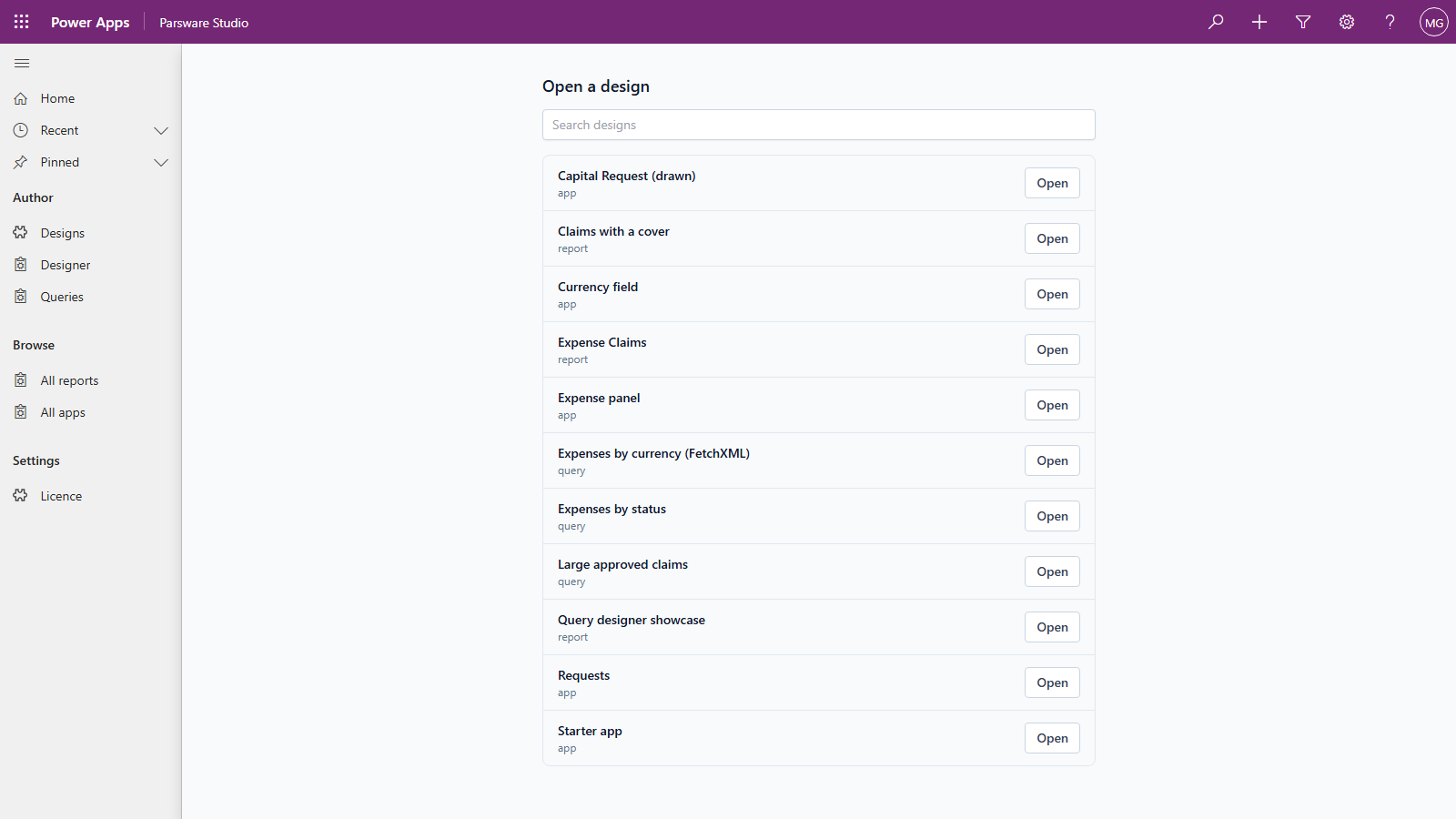Open the Query designer showcase report
The width and height of the screenshot is (1456, 819).
point(1052,627)
